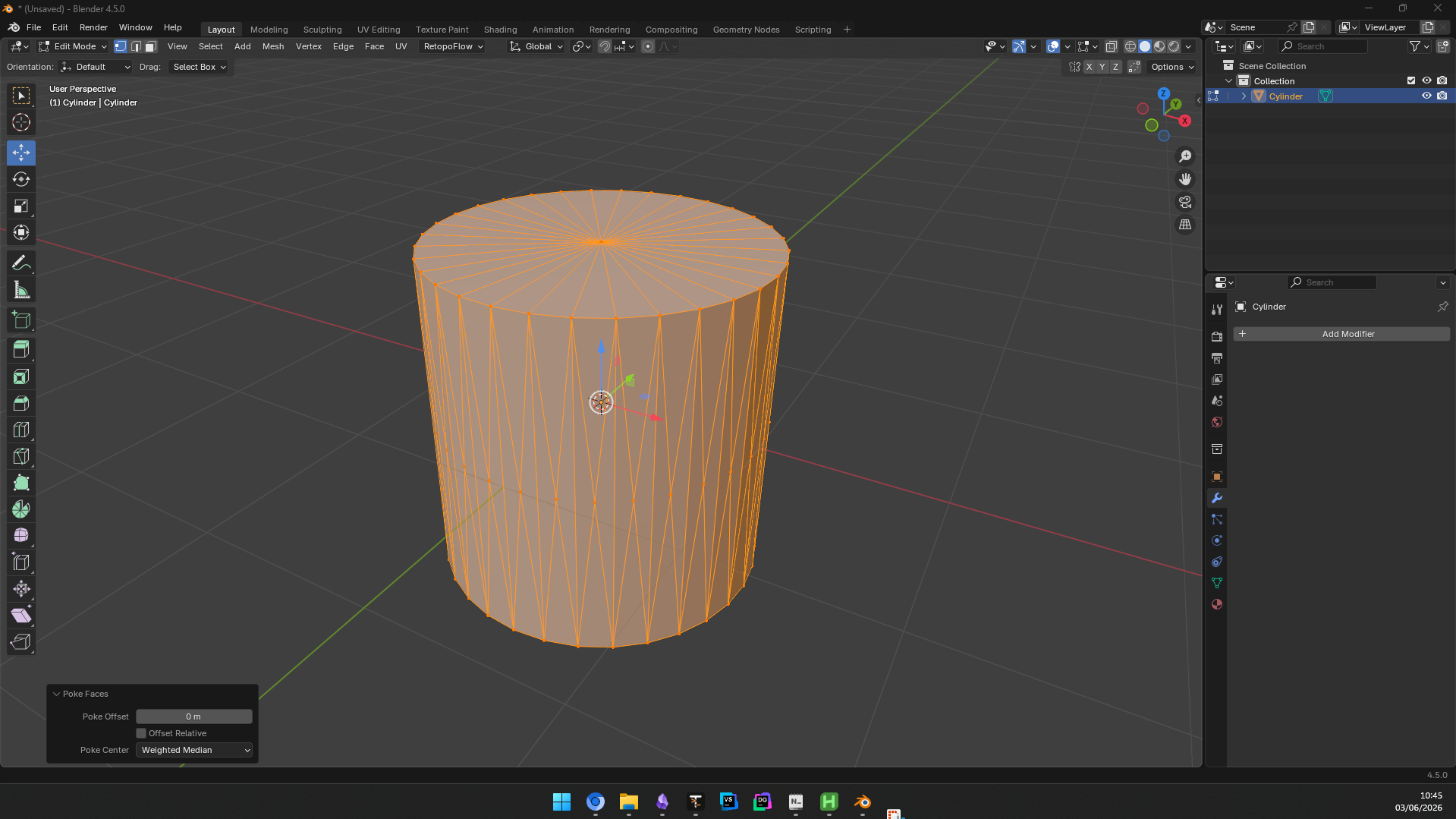Click the outliner Search field
Image resolution: width=1456 pixels, height=819 pixels.
[1323, 46]
